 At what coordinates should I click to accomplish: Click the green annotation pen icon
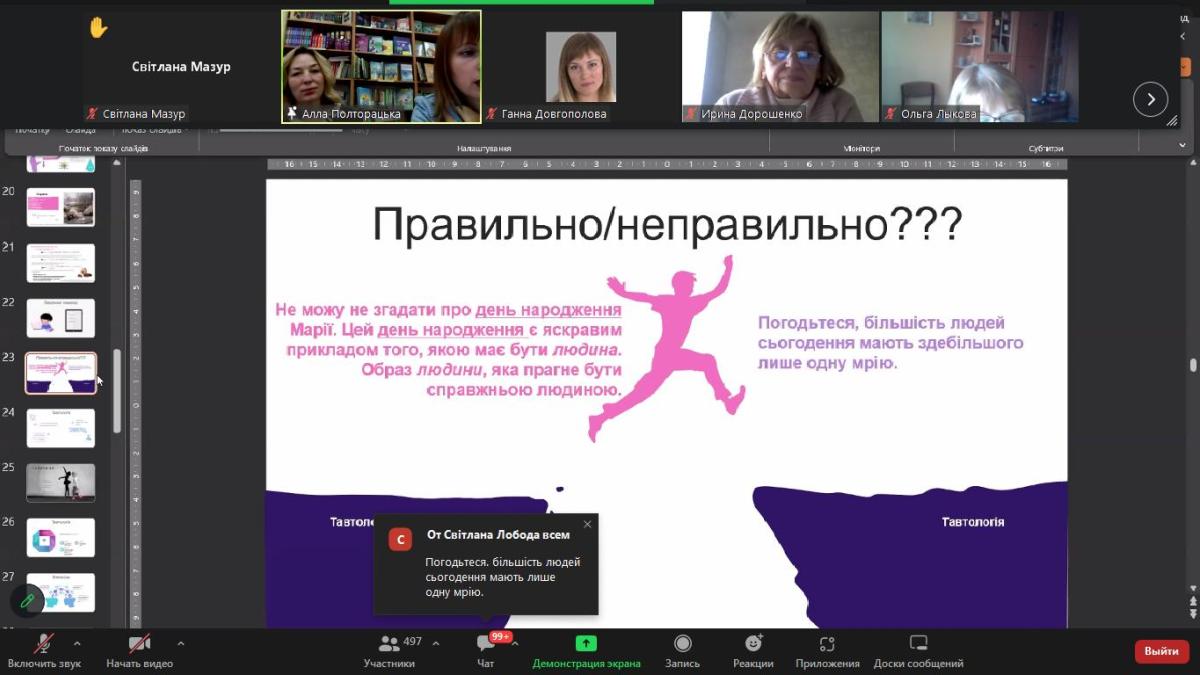27,600
